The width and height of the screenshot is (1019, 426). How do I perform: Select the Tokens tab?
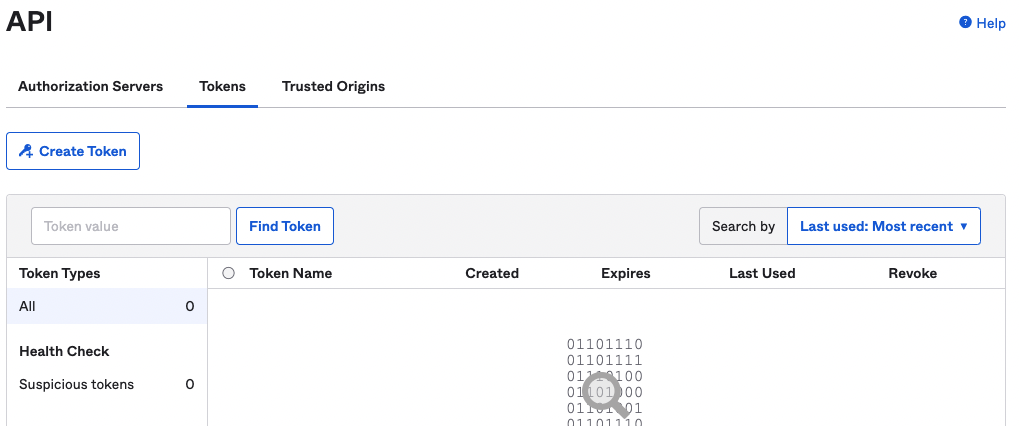click(222, 87)
